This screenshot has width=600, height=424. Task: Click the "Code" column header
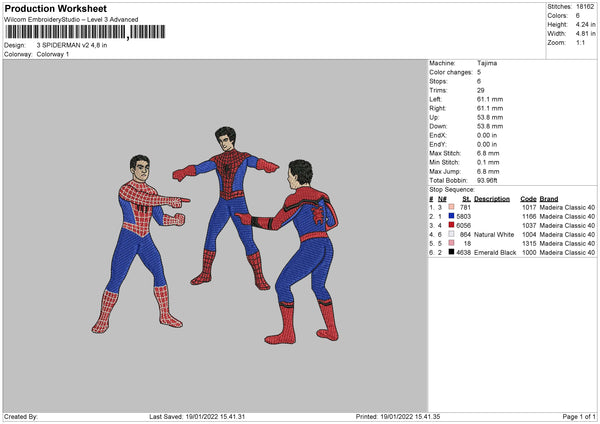coord(528,199)
